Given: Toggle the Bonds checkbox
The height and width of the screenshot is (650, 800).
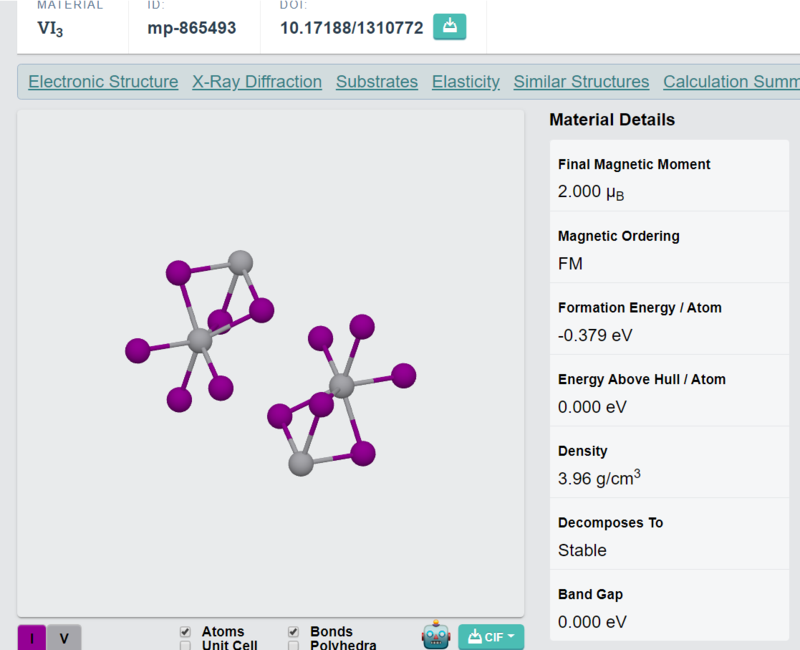Looking at the screenshot, I should 293,632.
